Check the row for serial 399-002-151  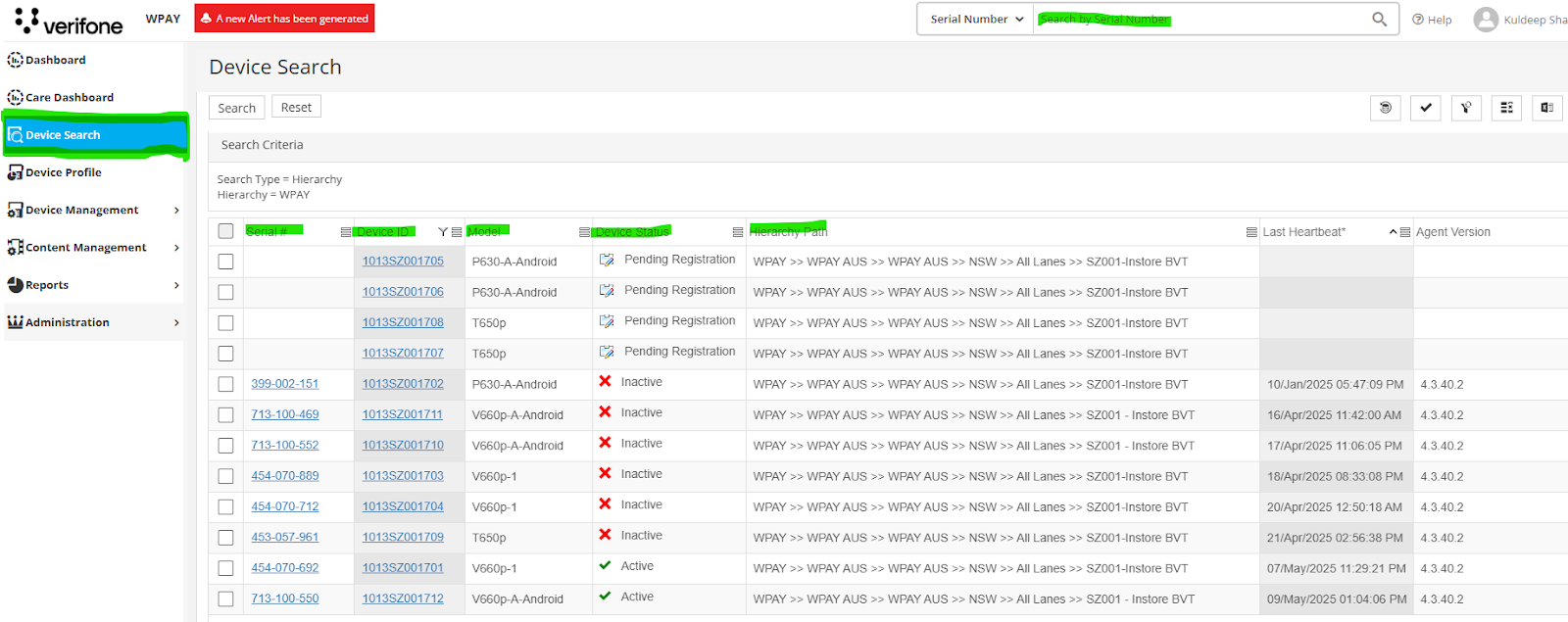coord(225,384)
